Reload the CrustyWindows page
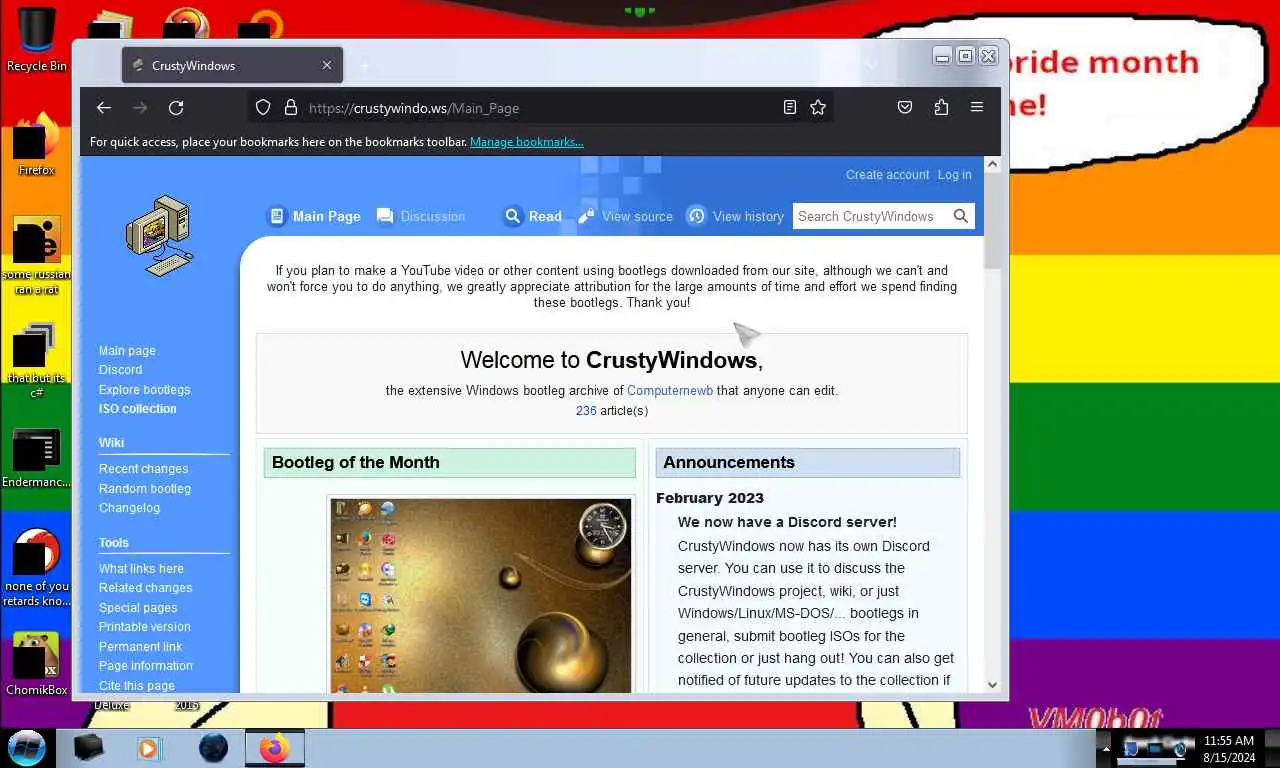This screenshot has height=768, width=1280. click(176, 108)
